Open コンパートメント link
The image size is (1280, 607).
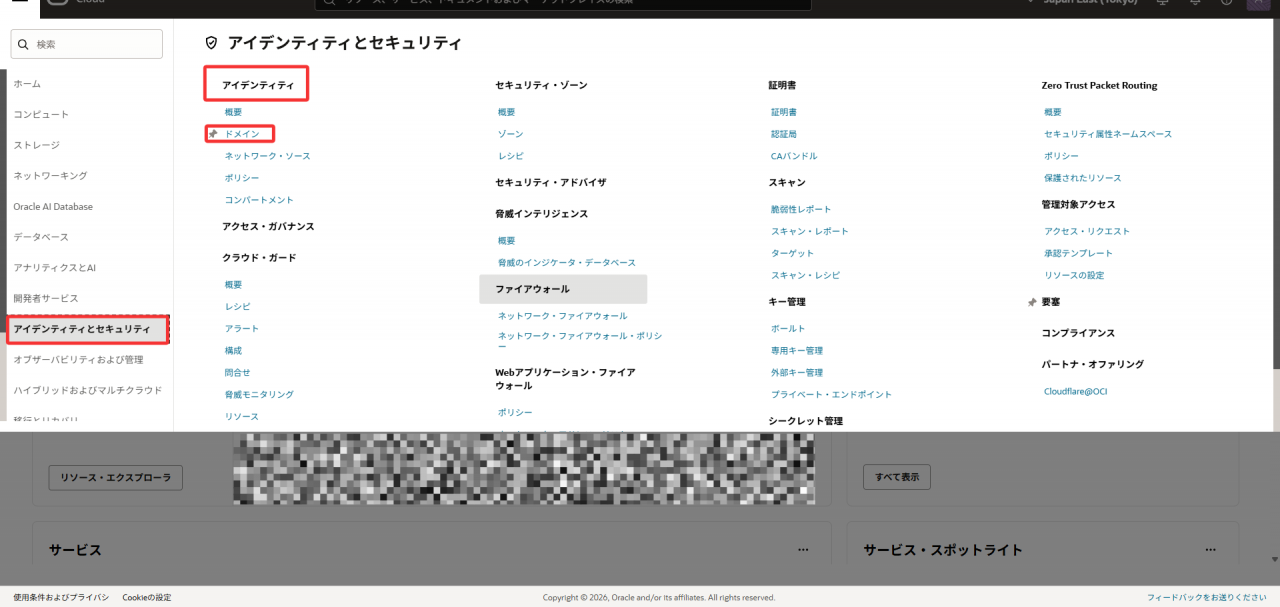(x=259, y=200)
